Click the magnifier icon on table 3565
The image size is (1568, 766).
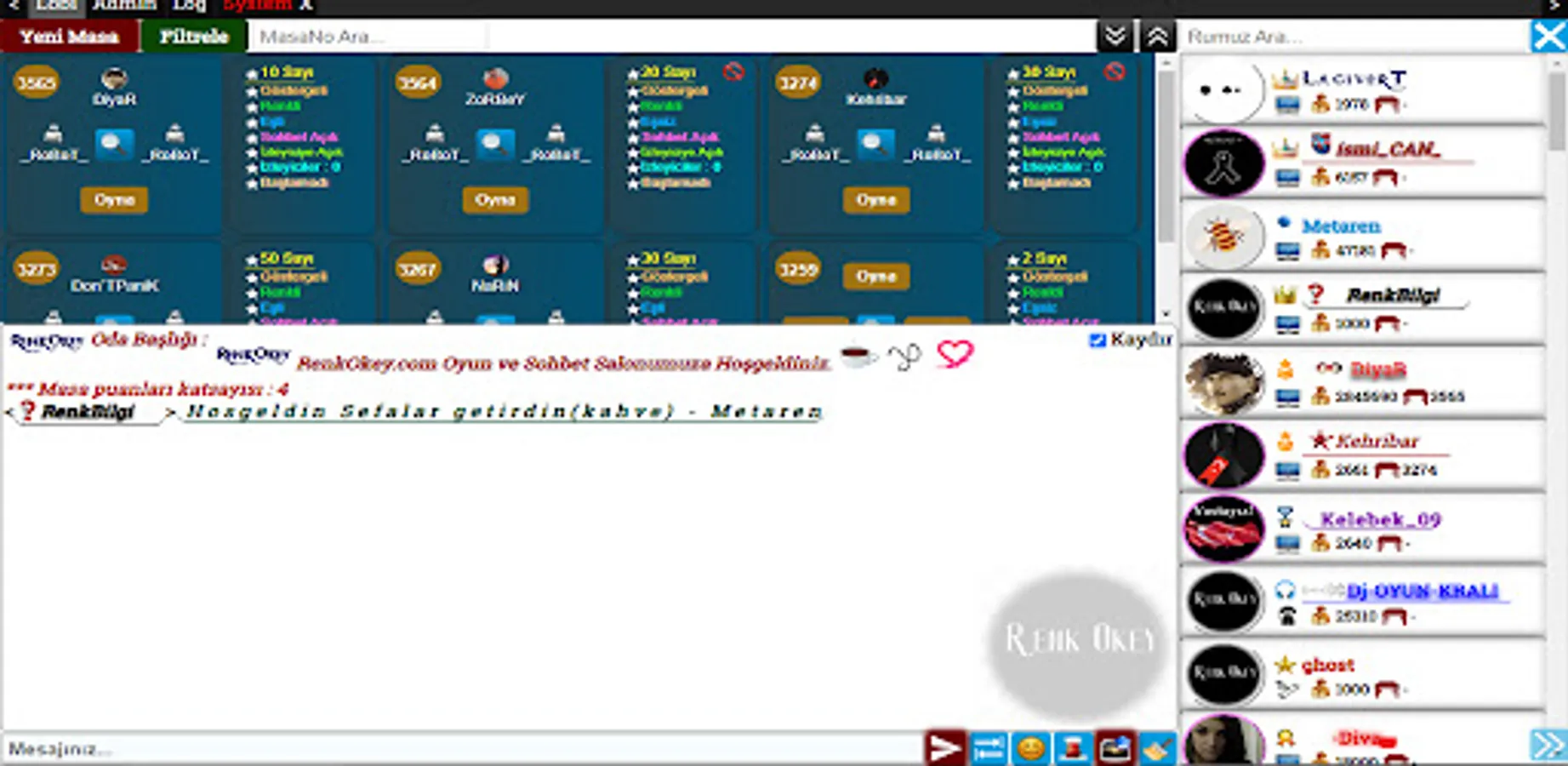click(114, 145)
